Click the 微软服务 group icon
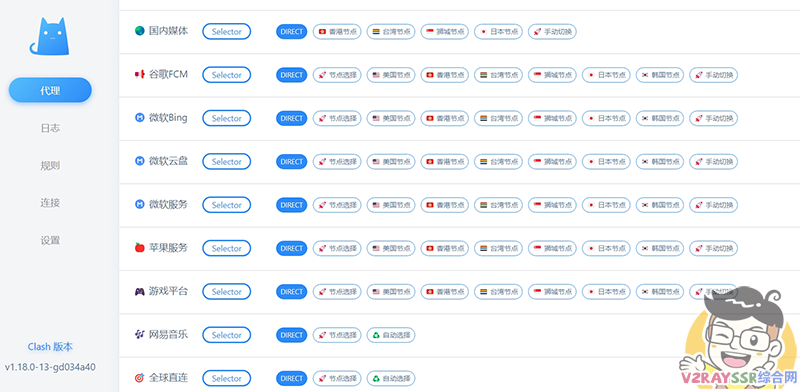 139,205
